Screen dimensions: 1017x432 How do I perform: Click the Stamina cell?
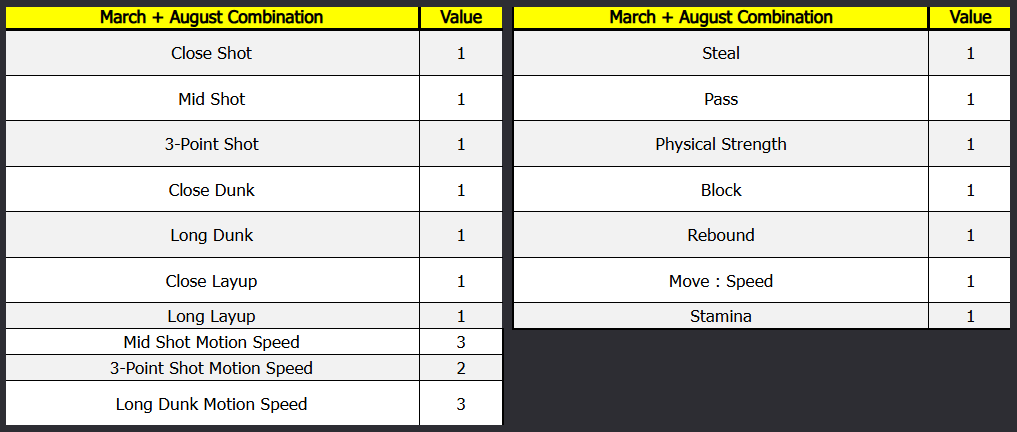(720, 316)
